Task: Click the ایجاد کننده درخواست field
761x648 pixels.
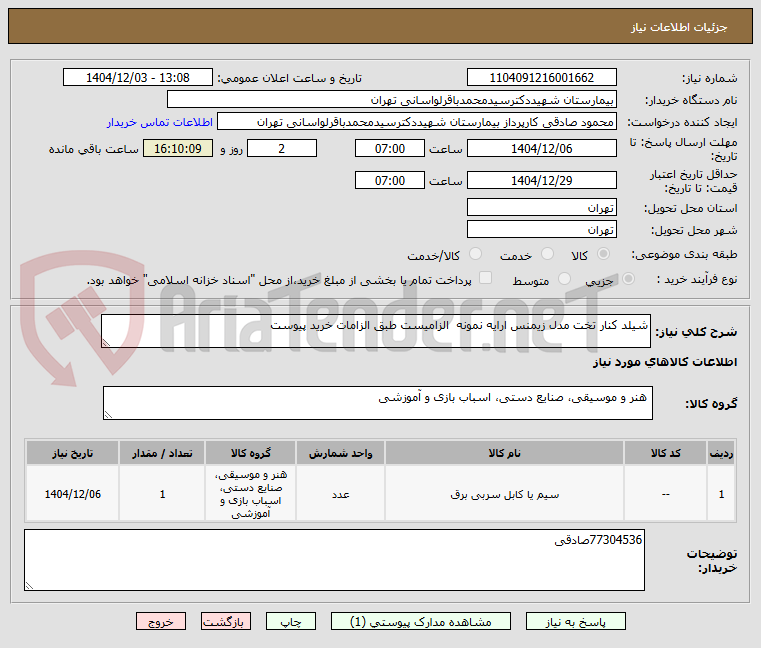Action: 417,122
